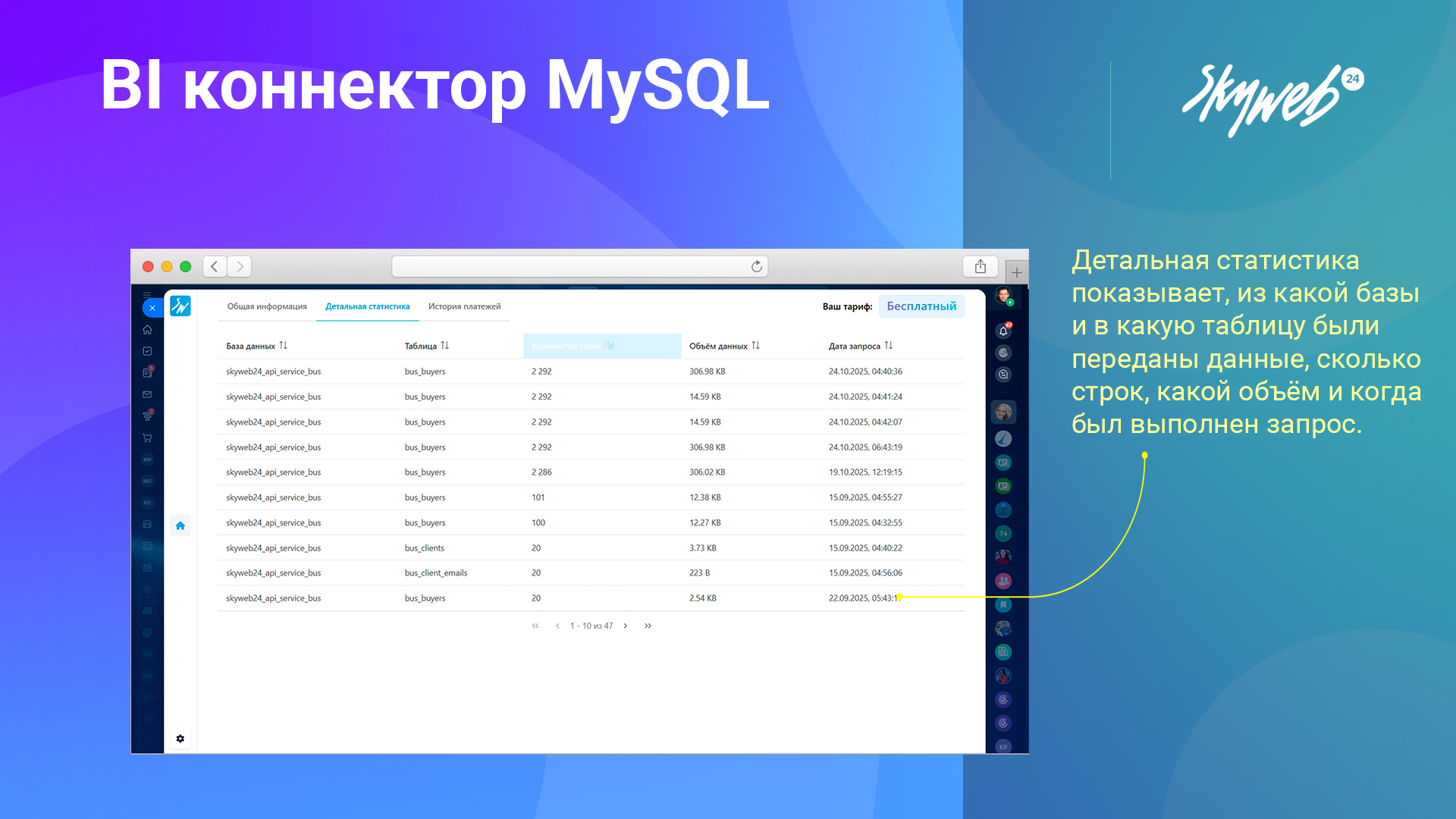The width and height of the screenshot is (1456, 819).
Task: Sort by Объём данных column
Action: [x=755, y=346]
